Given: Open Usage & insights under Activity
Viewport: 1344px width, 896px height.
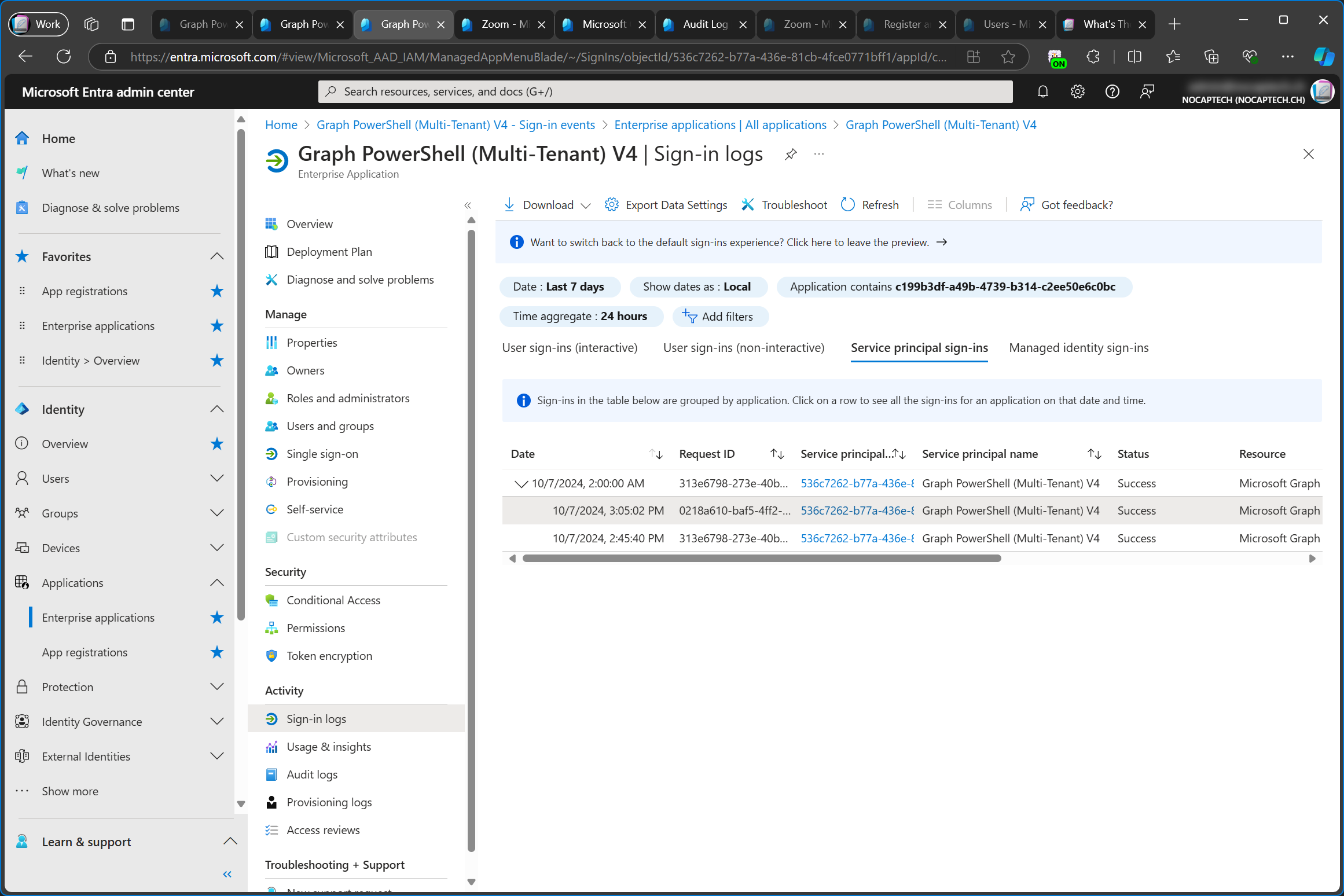Looking at the screenshot, I should [x=329, y=747].
